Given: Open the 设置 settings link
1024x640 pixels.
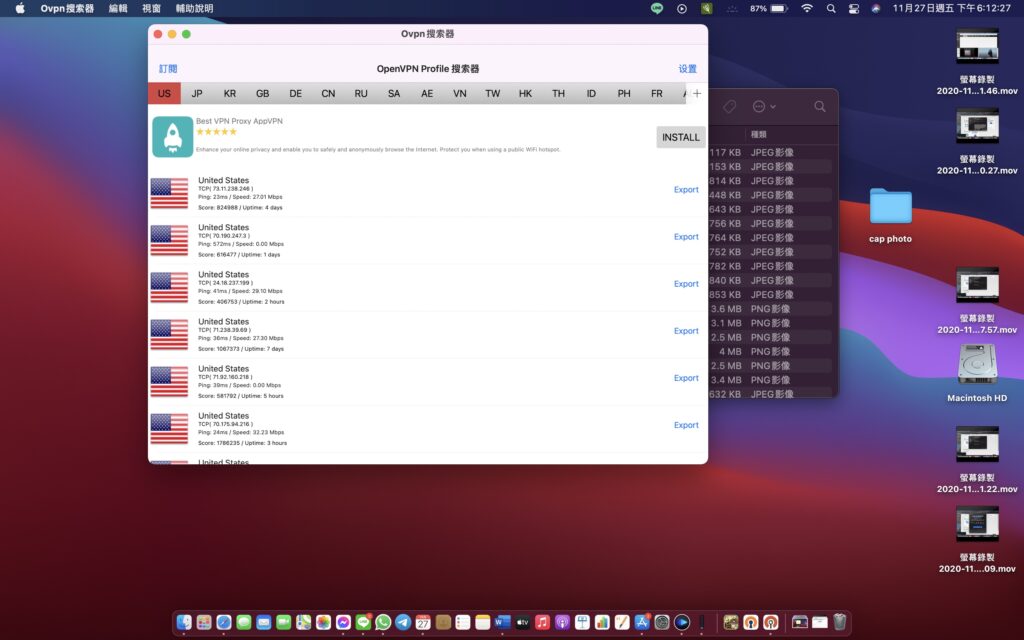Looking at the screenshot, I should click(x=687, y=69).
